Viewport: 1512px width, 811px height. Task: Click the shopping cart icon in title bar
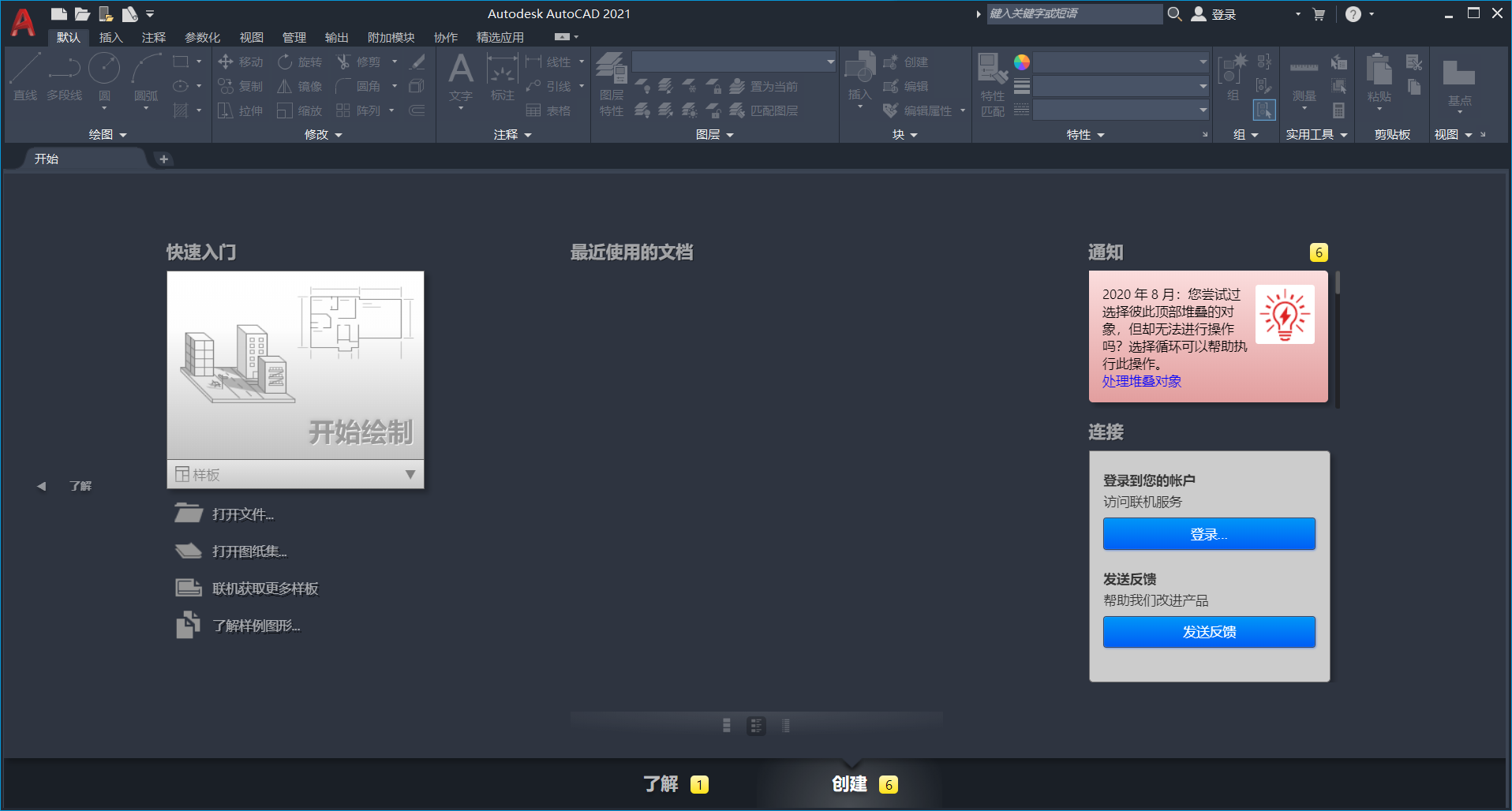tap(1318, 14)
